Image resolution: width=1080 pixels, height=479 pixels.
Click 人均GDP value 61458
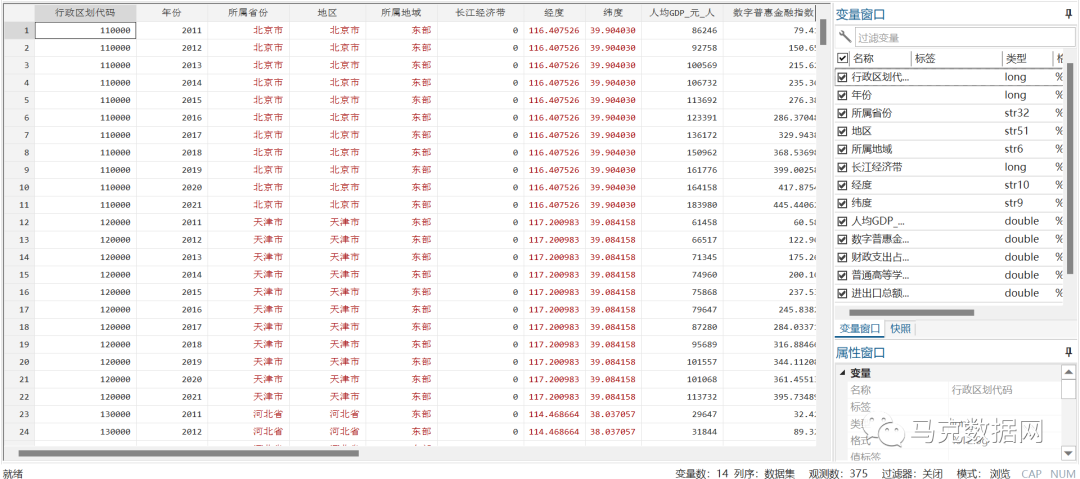coord(703,223)
